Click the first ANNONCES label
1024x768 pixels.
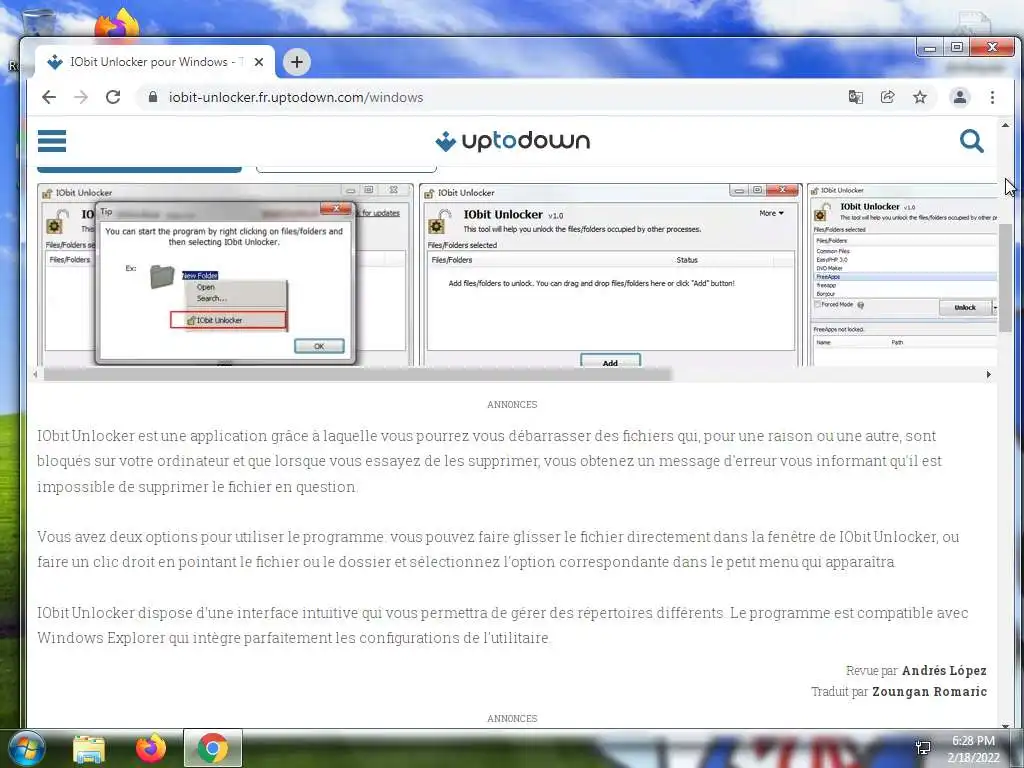tap(512, 405)
